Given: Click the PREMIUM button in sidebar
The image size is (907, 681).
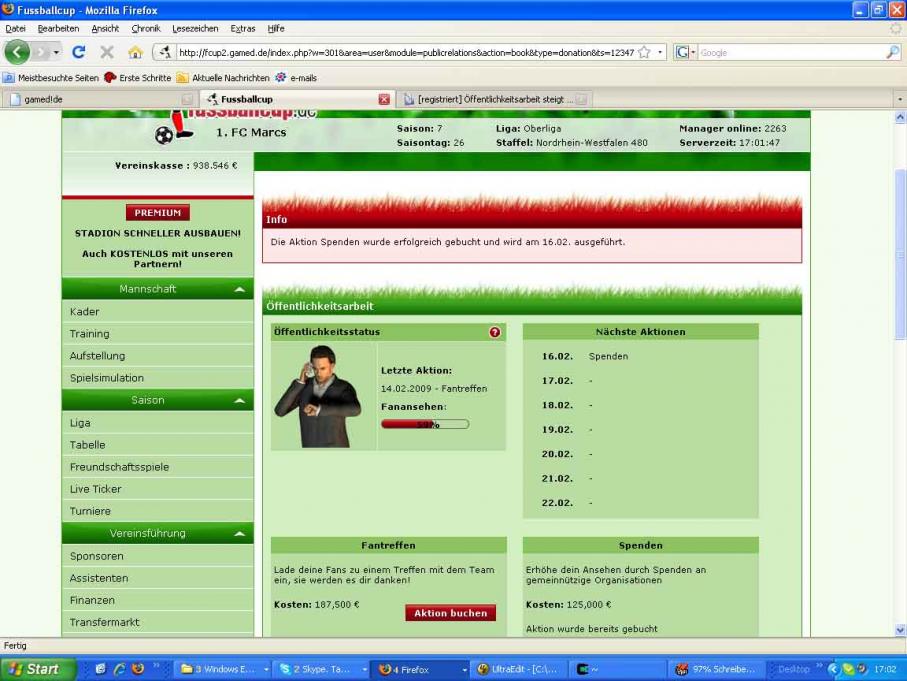Looking at the screenshot, I should click(x=157, y=213).
